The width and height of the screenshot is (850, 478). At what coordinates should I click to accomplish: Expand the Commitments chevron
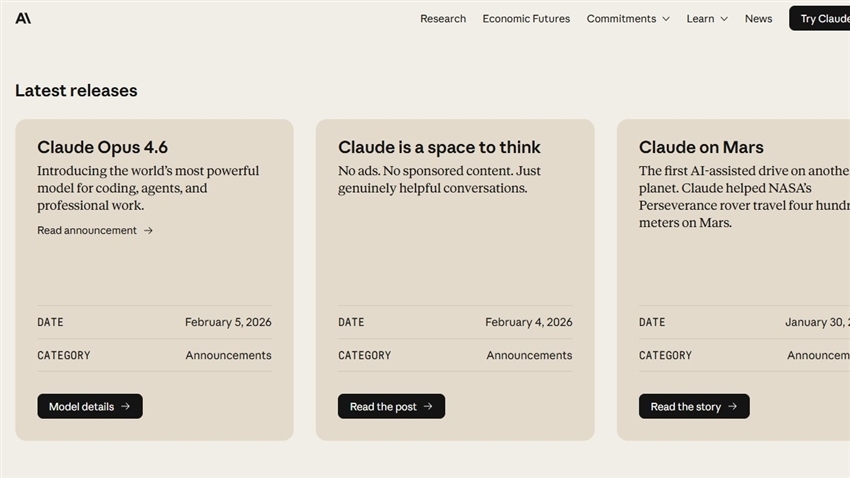(666, 19)
